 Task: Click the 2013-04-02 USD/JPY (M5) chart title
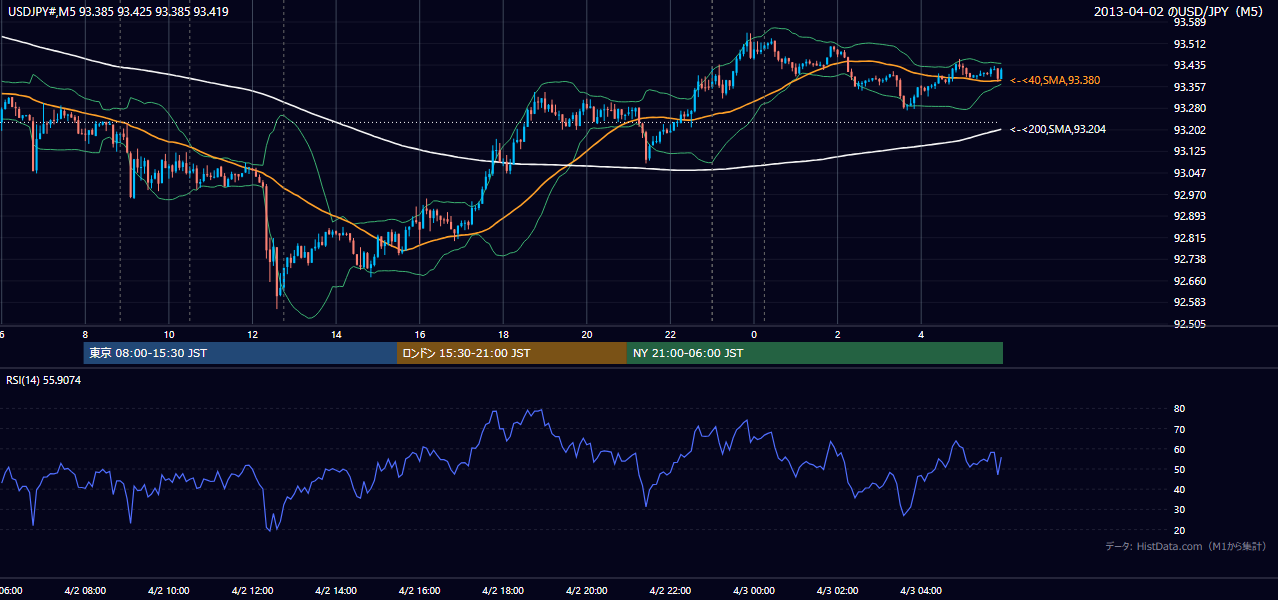tap(1180, 12)
